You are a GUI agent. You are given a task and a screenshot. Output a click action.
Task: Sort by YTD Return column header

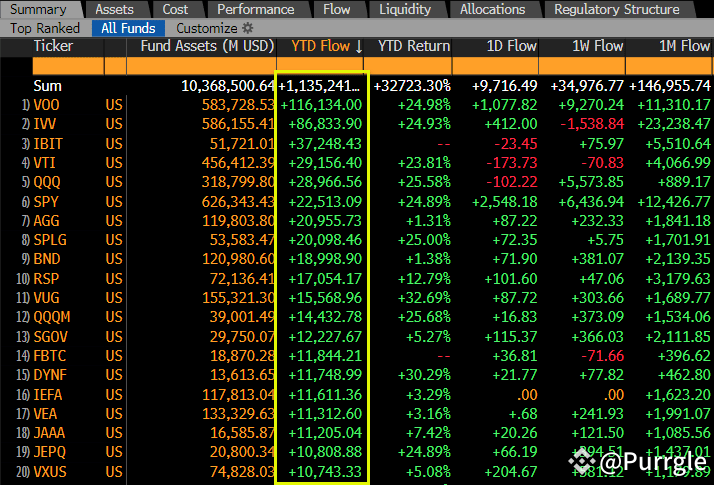(413, 46)
